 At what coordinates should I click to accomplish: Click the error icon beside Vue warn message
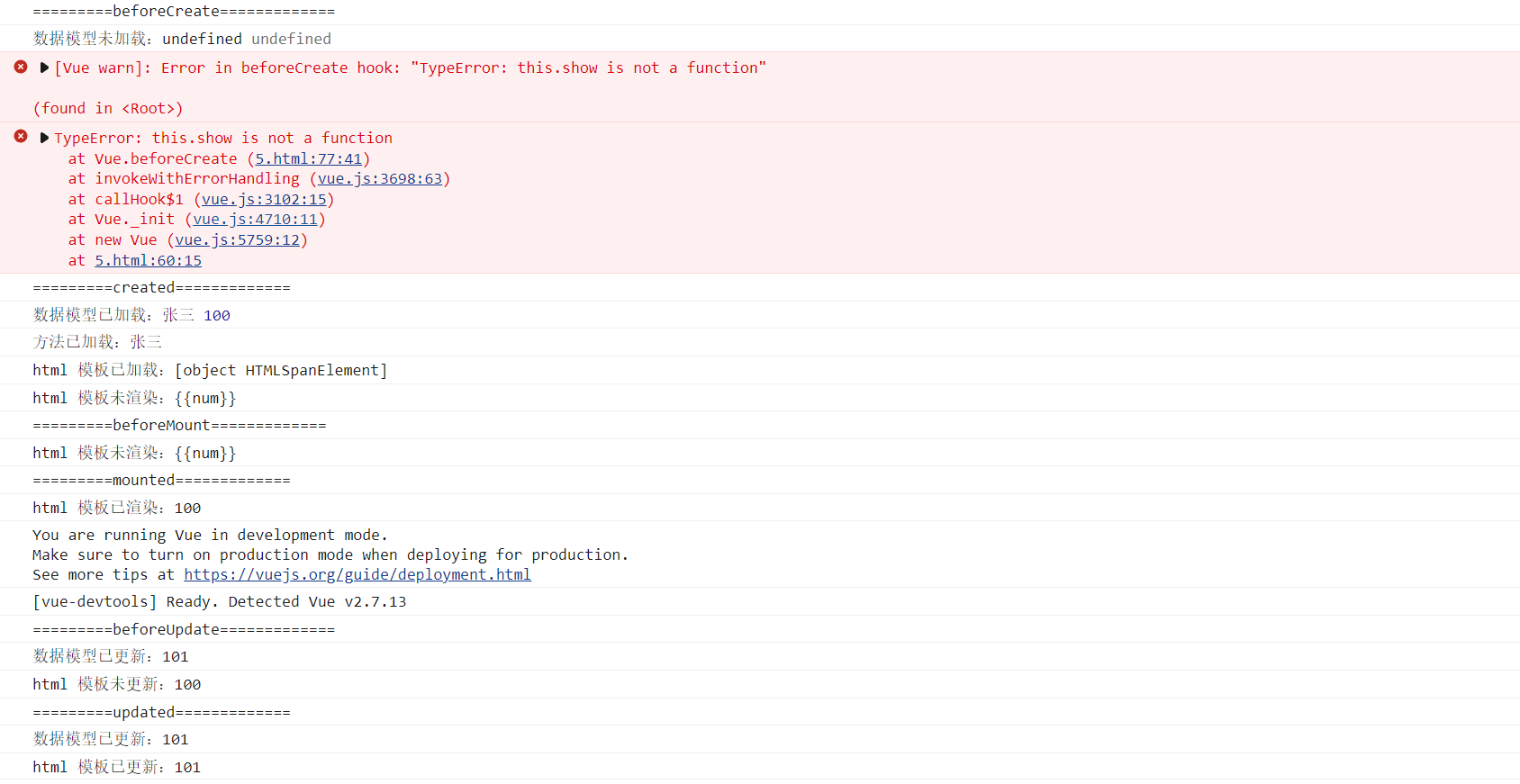pos(21,67)
